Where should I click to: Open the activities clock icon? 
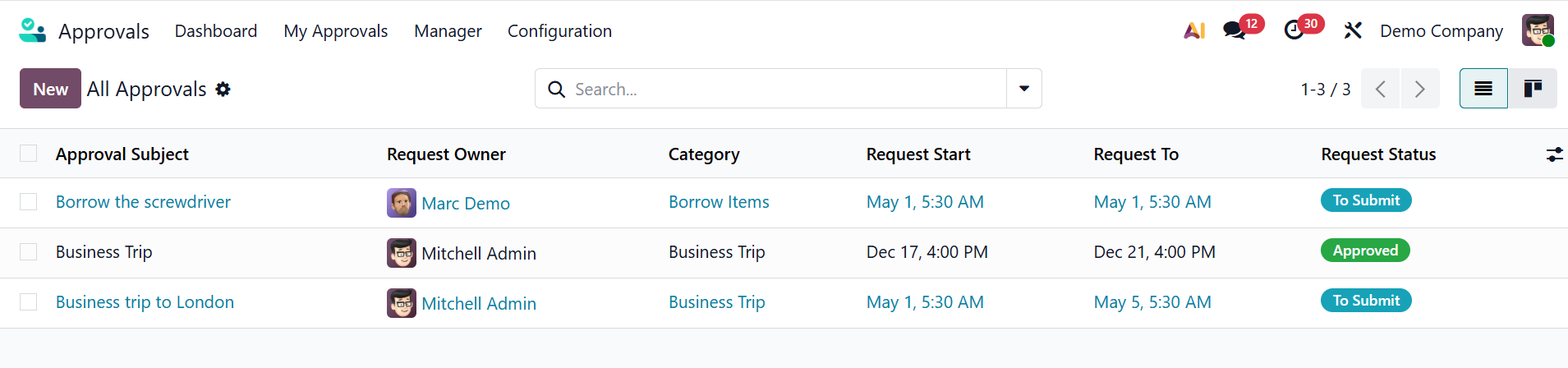point(1294,31)
